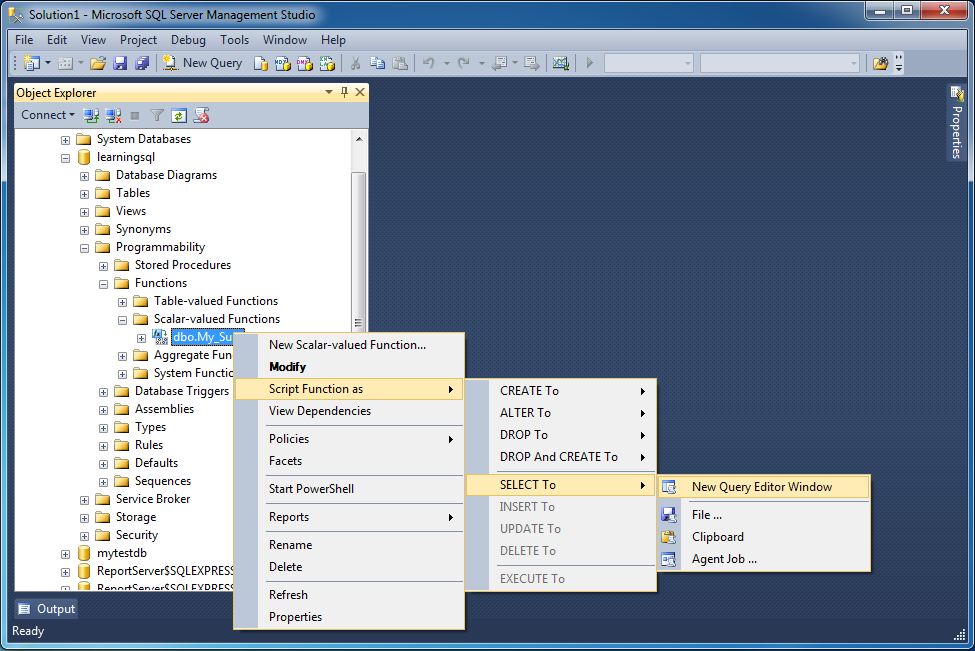Image resolution: width=975 pixels, height=651 pixels.
Task: Choose Modify in the context menu
Action: click(349, 367)
